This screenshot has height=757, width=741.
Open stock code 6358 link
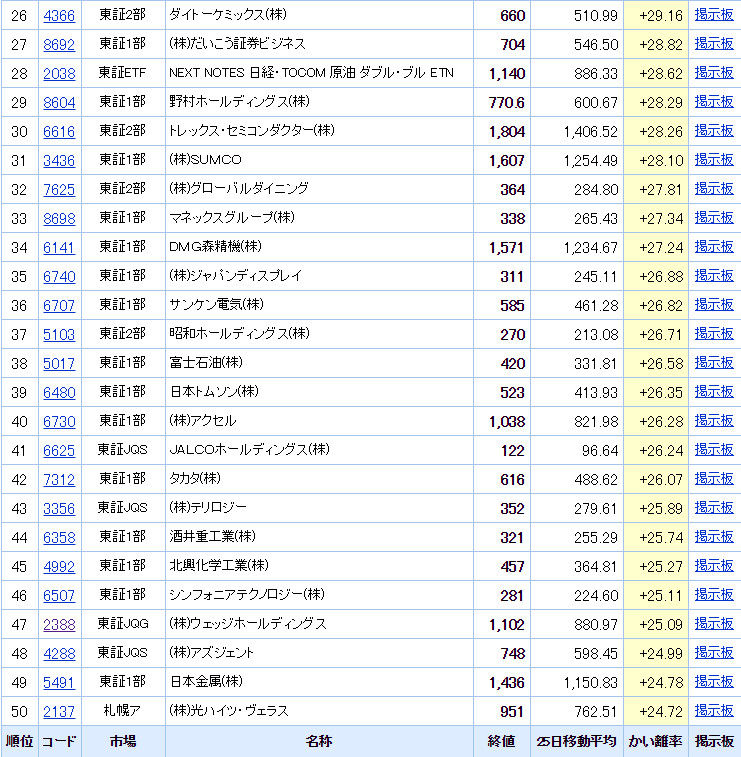(59, 537)
